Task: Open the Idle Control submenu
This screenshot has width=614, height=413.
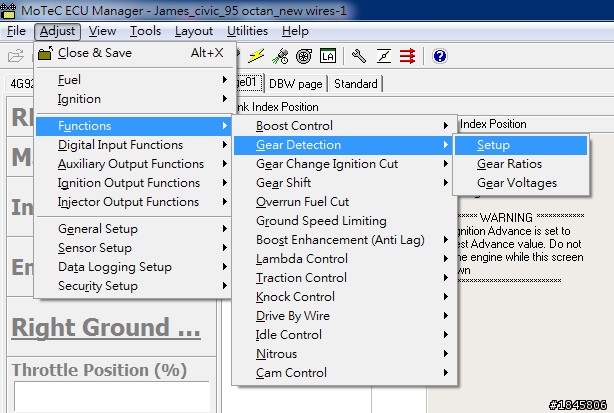Action: tap(343, 335)
